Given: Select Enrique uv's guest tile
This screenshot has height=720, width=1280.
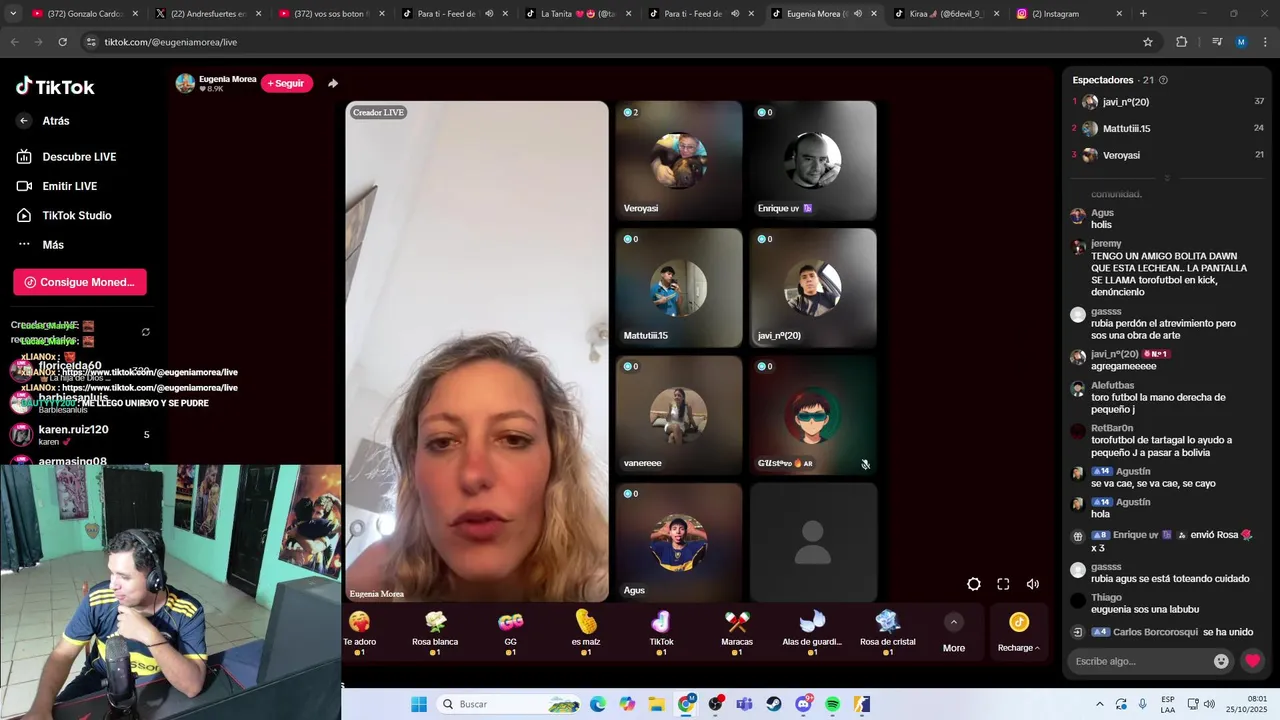Looking at the screenshot, I should tap(813, 160).
